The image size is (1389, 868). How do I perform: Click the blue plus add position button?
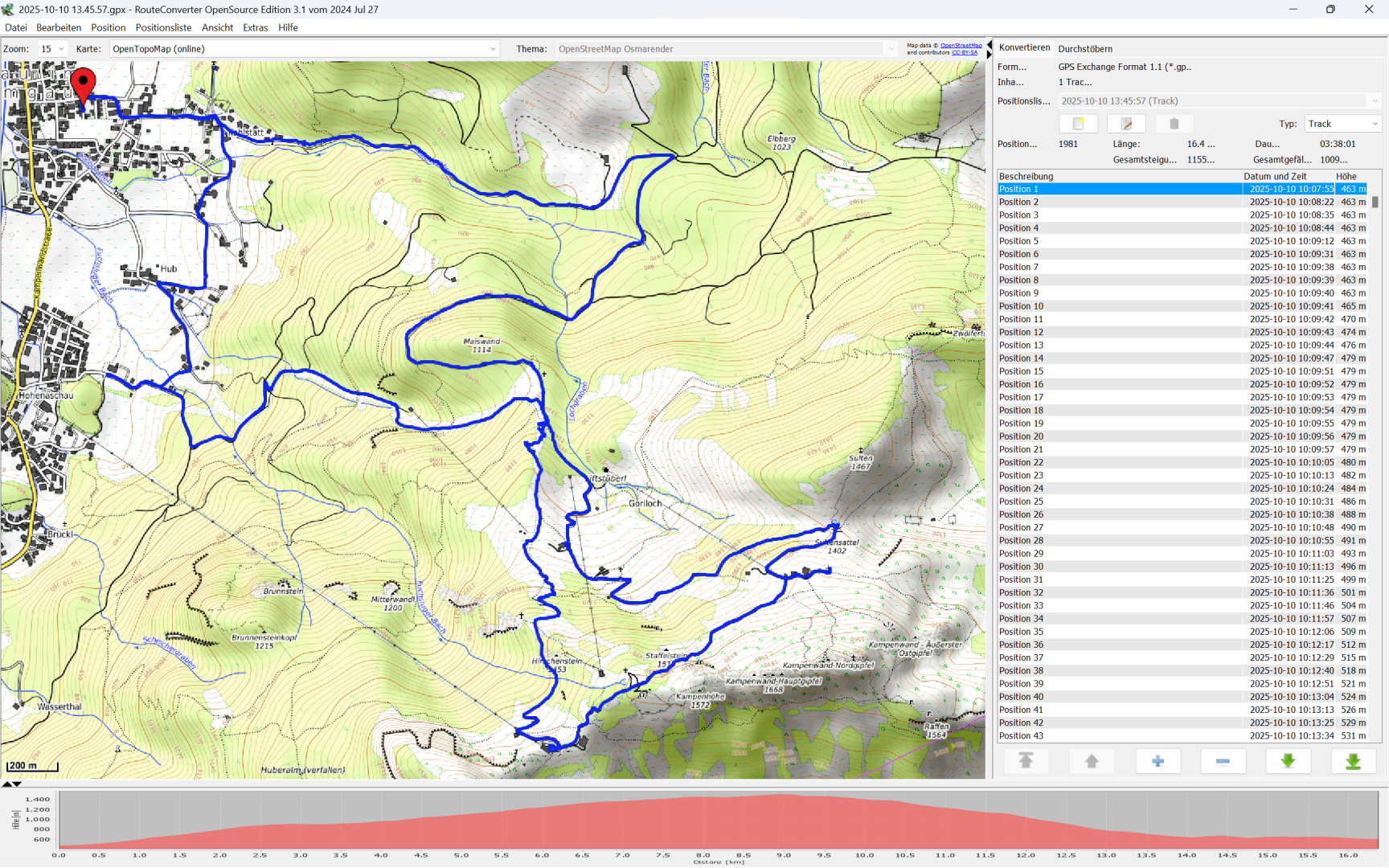coord(1157,761)
